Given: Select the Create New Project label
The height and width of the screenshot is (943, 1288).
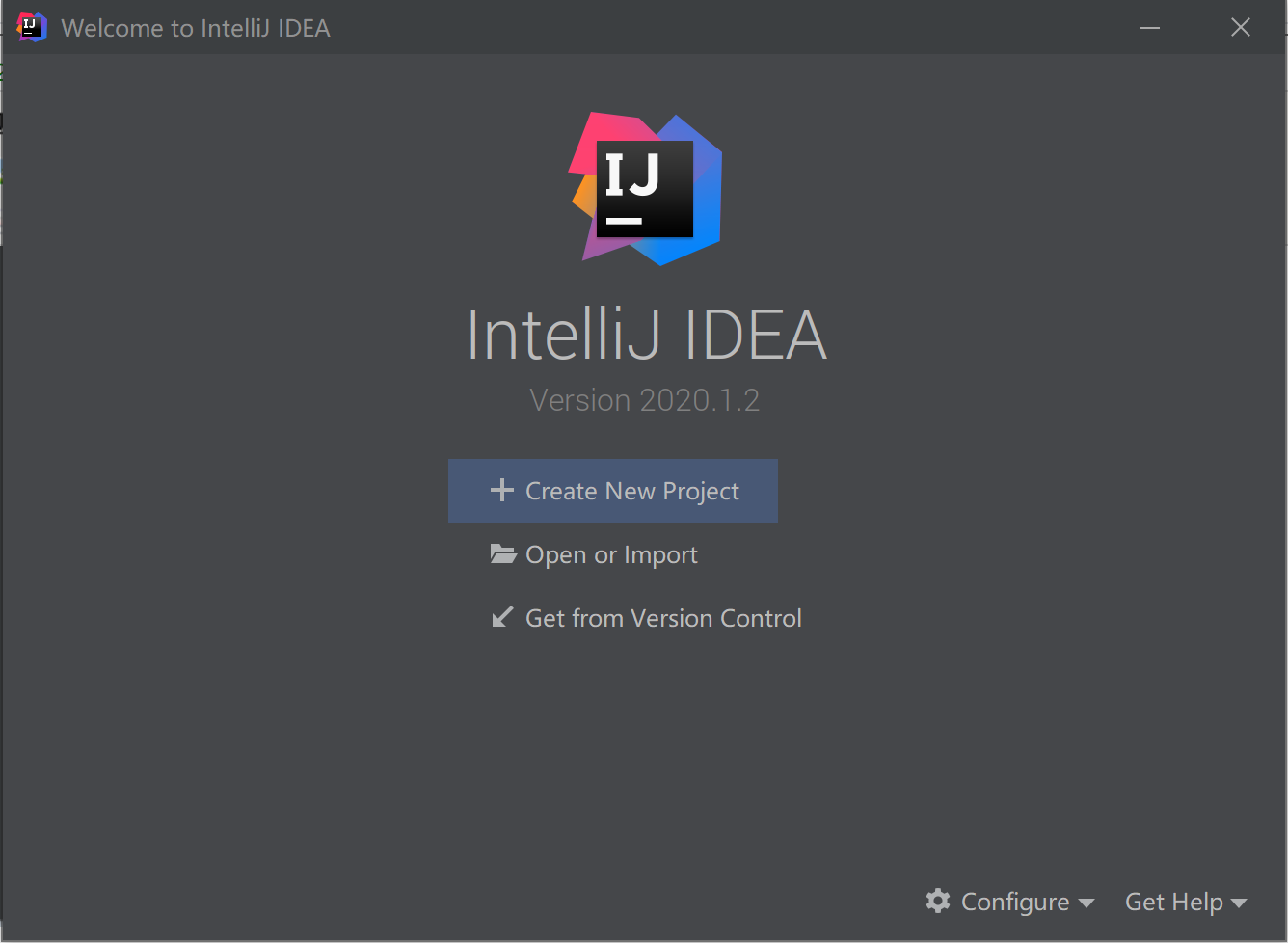Looking at the screenshot, I should tap(631, 491).
